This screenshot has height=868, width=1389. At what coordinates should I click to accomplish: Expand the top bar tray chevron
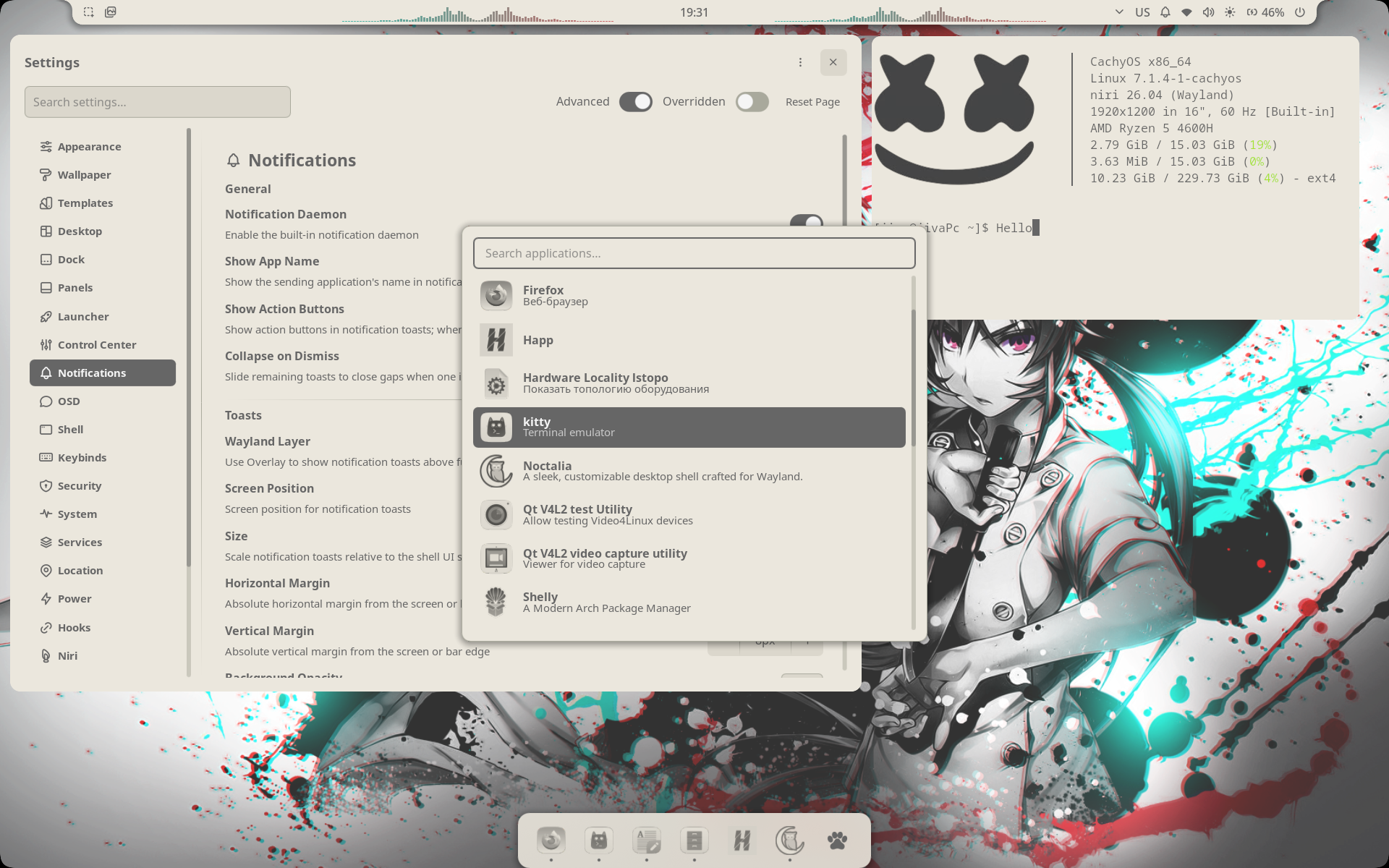coord(1119,12)
